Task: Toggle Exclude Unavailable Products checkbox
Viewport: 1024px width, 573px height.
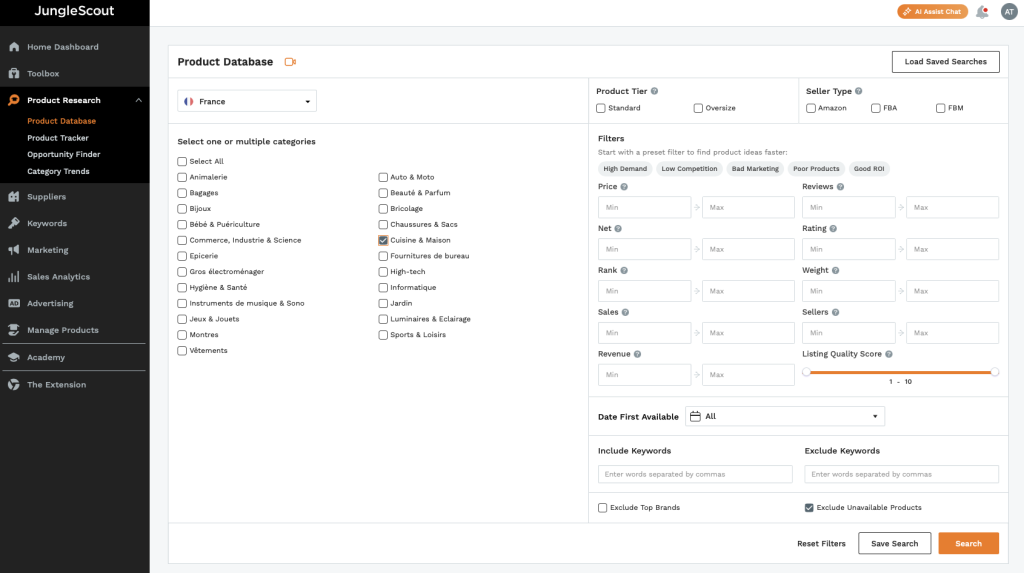Action: (809, 508)
